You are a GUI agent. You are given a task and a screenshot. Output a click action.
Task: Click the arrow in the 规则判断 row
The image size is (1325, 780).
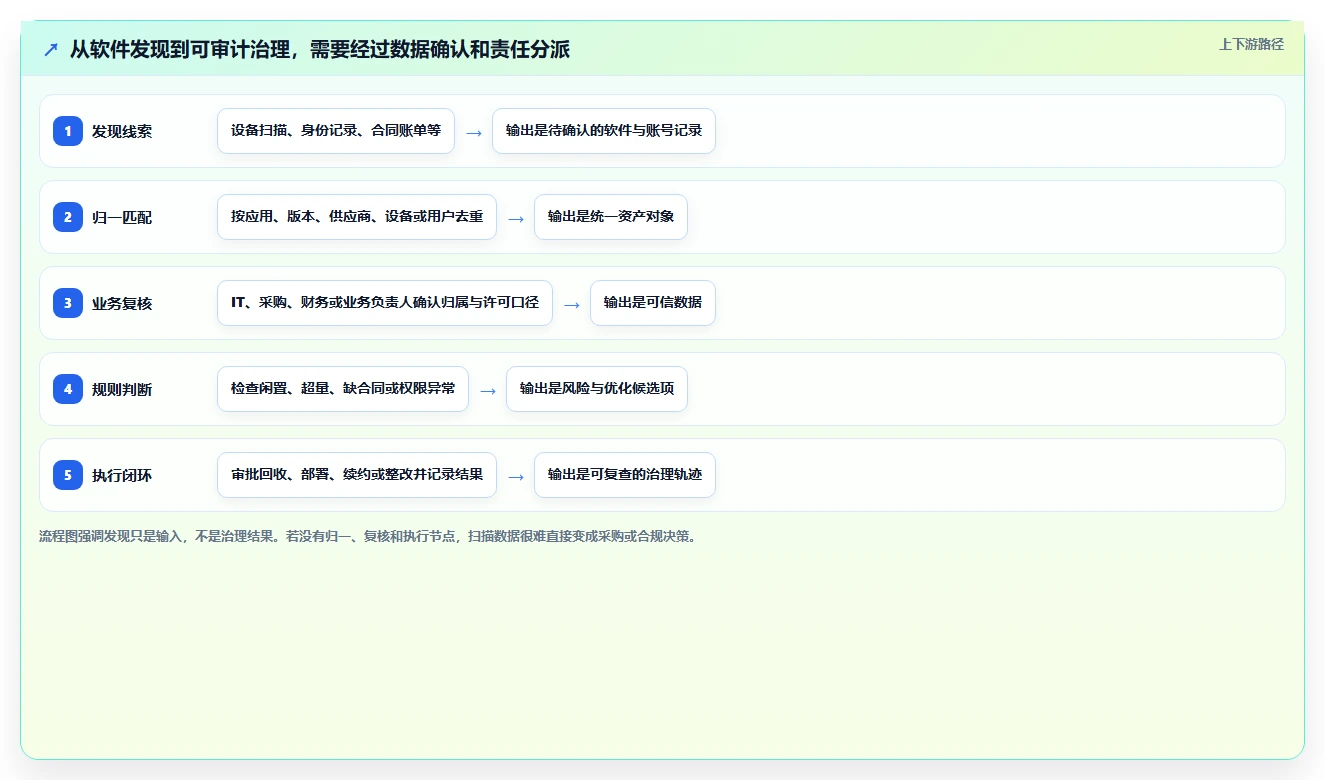tap(488, 390)
